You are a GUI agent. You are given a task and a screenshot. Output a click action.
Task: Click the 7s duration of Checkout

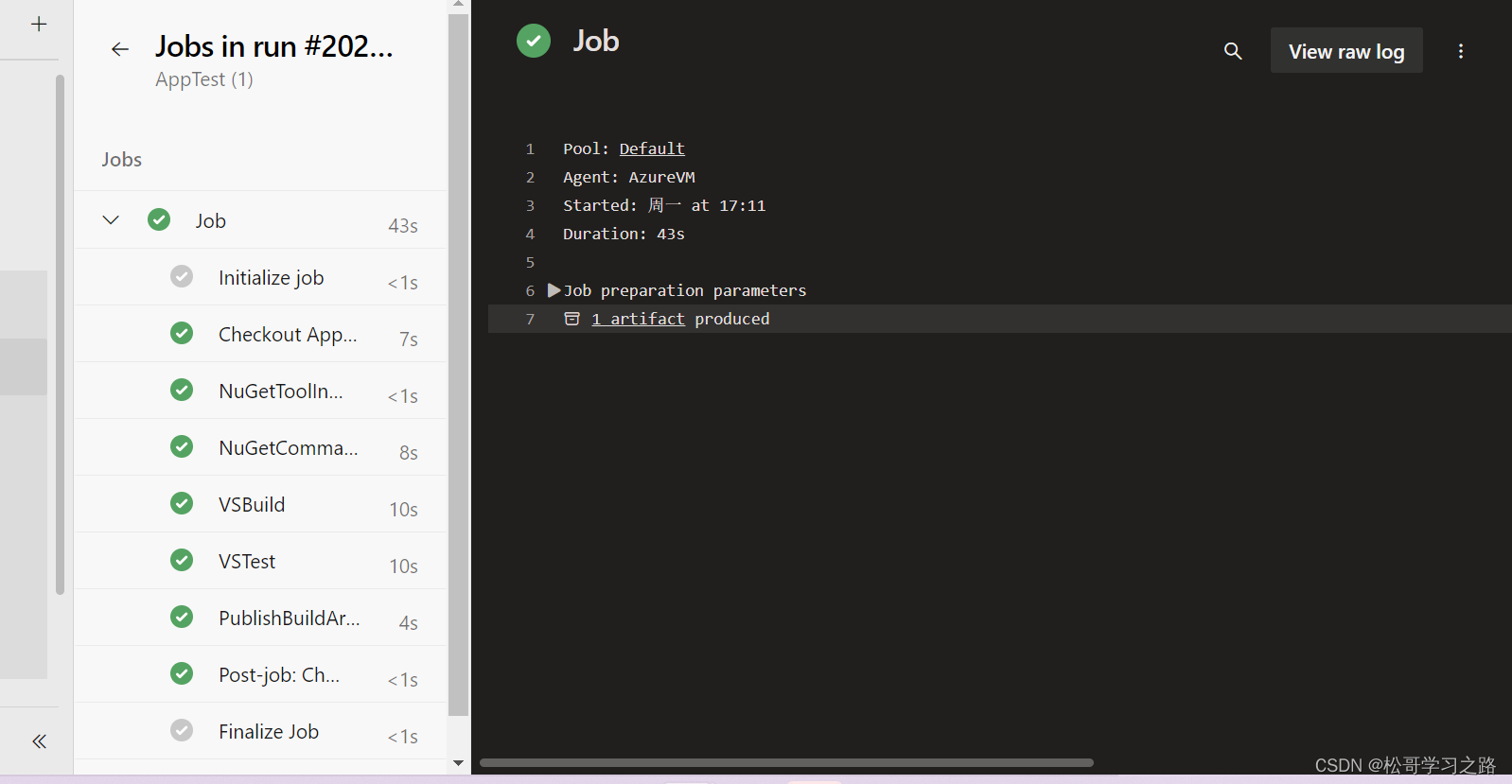tap(409, 340)
